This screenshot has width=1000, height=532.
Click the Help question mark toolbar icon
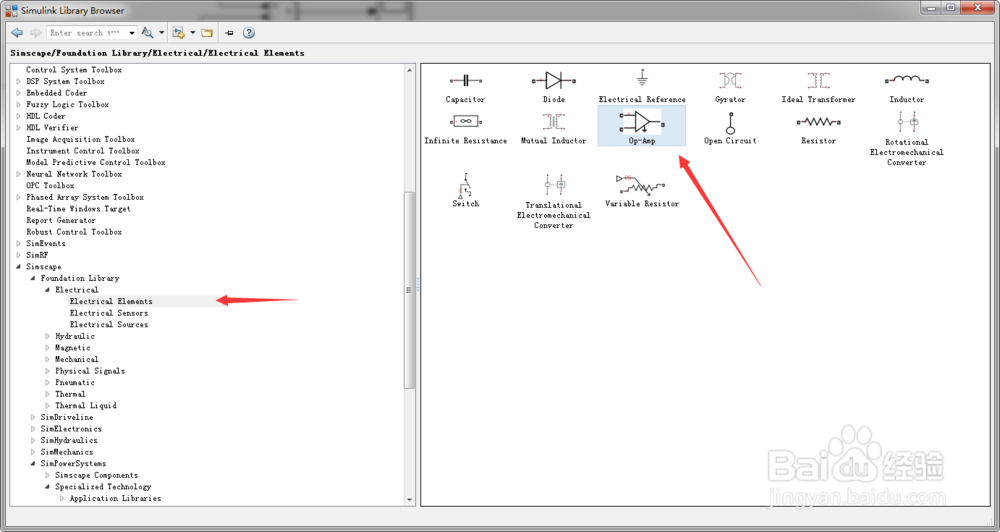pyautogui.click(x=249, y=33)
